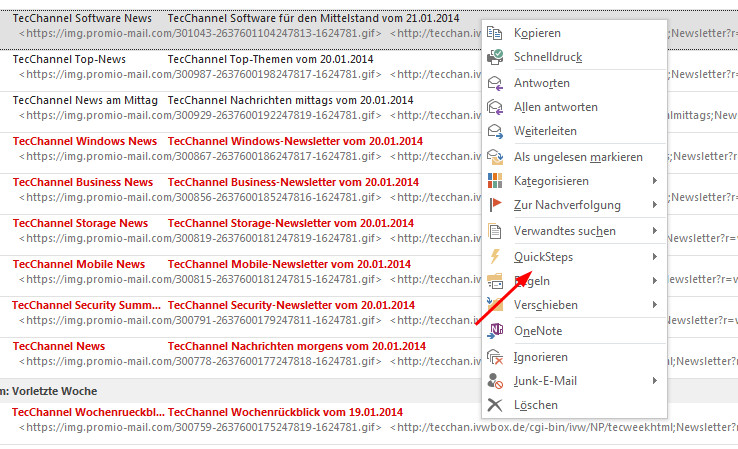Screen dimensions: 738x449
Task: Click the Allen antworten reply-all icon
Action: (495, 107)
